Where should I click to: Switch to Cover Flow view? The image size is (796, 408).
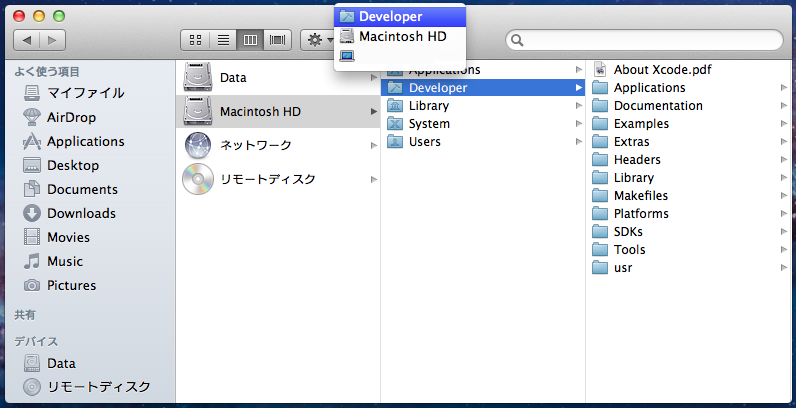click(x=277, y=40)
